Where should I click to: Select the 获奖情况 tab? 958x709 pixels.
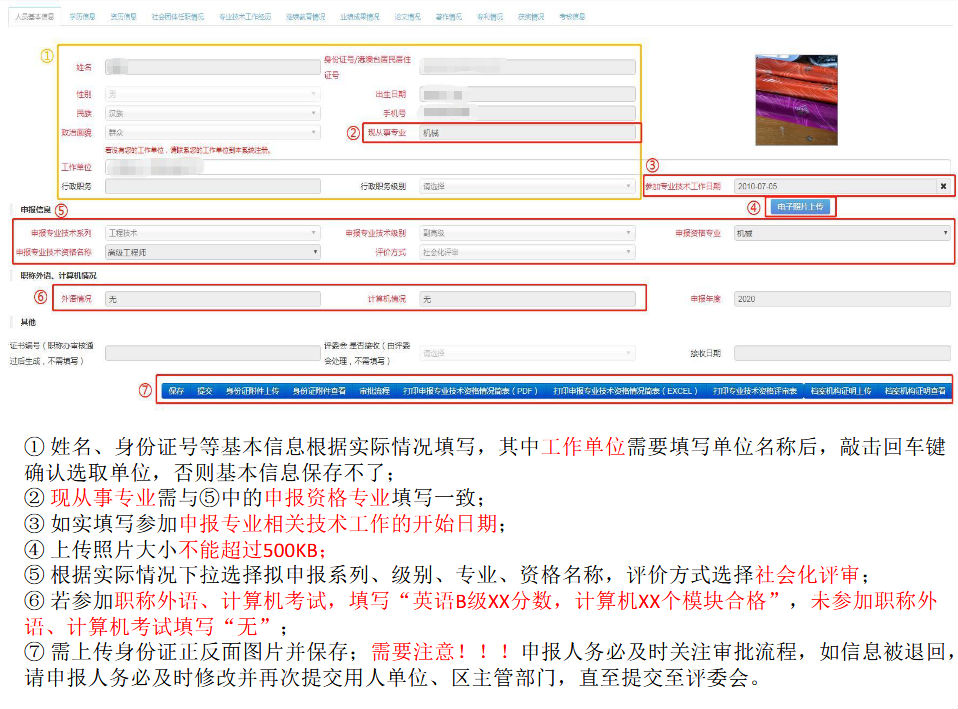point(531,17)
